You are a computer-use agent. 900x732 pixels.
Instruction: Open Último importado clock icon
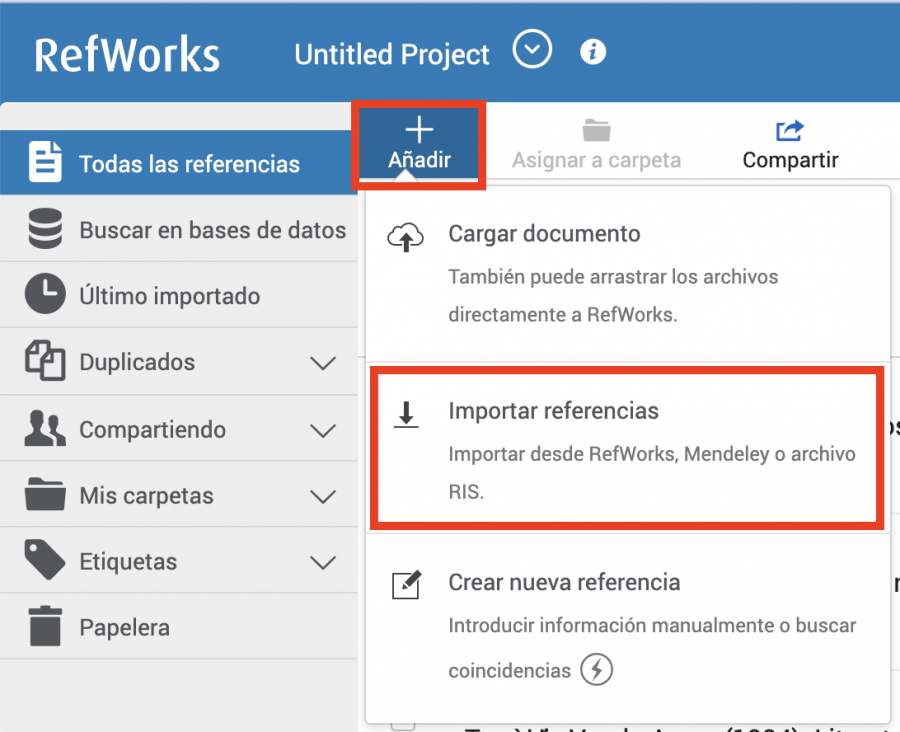coord(45,296)
